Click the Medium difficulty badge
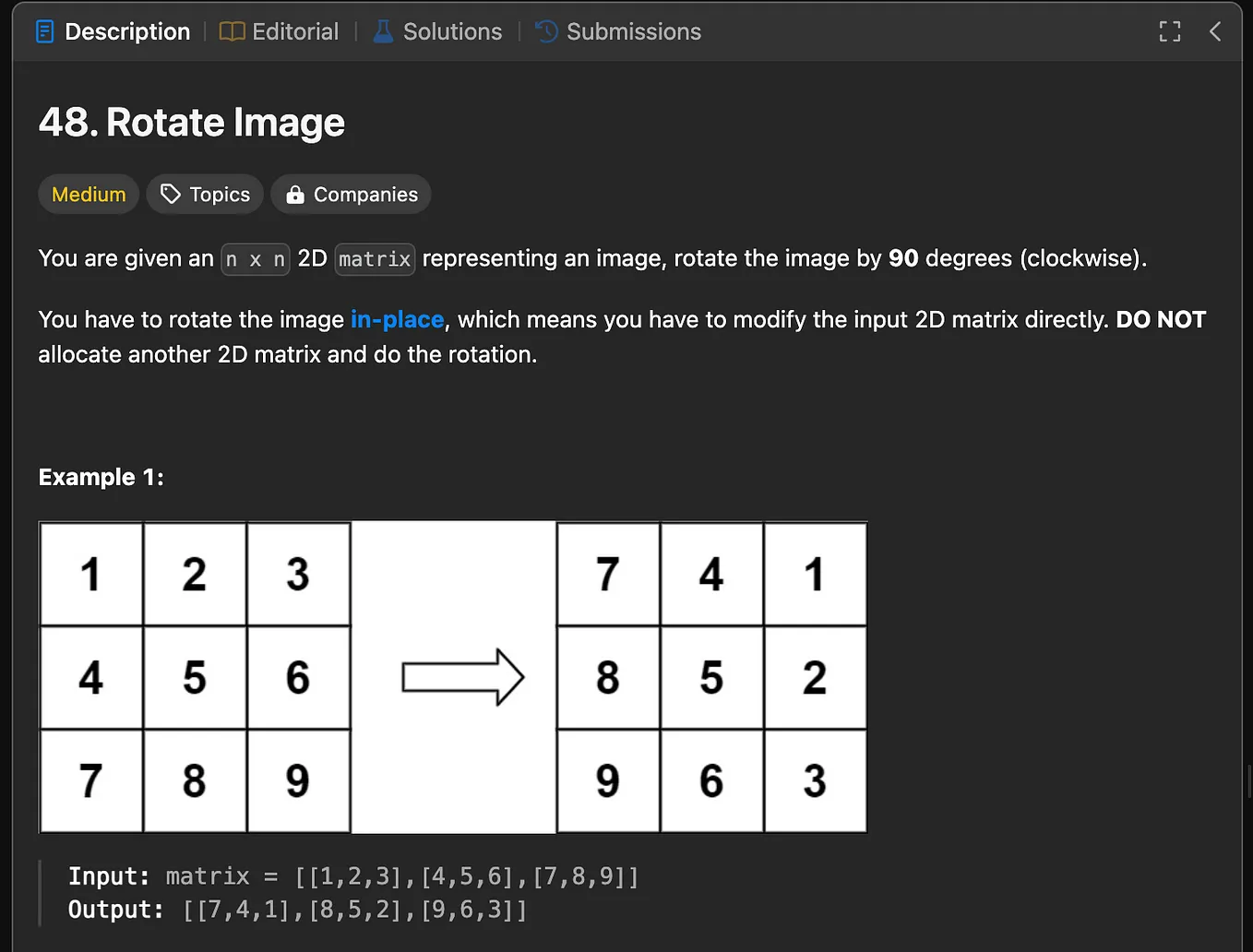This screenshot has width=1253, height=952. coord(88,194)
